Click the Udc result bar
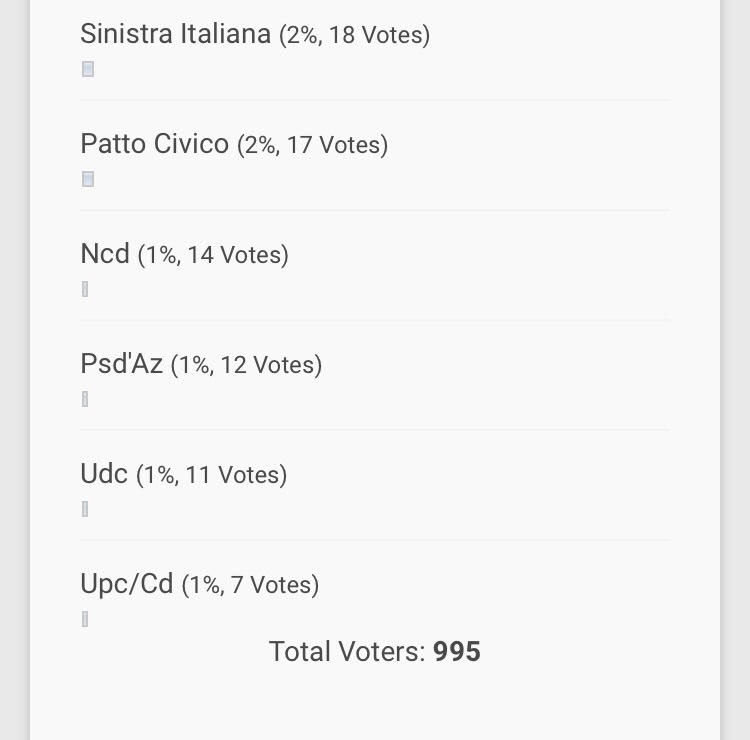The image size is (750, 740). (85, 510)
